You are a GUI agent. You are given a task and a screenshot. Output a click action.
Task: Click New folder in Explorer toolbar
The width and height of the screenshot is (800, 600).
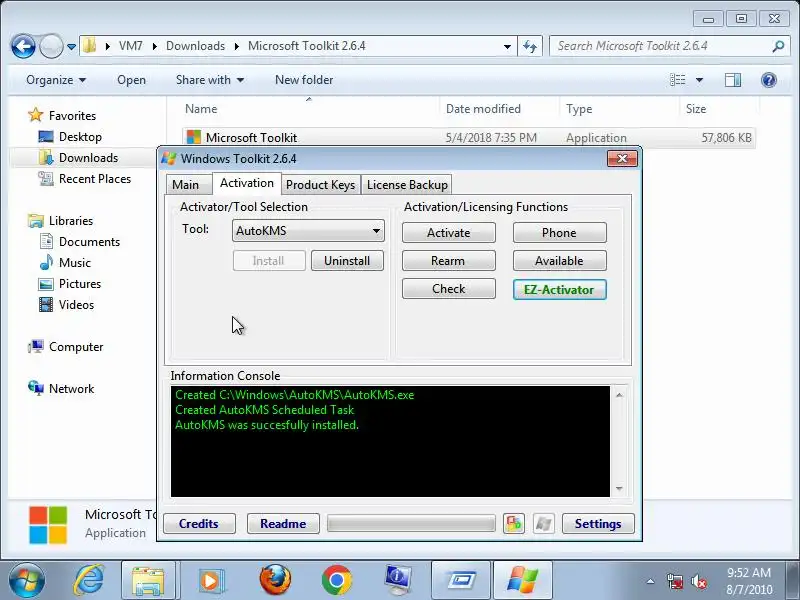304,80
